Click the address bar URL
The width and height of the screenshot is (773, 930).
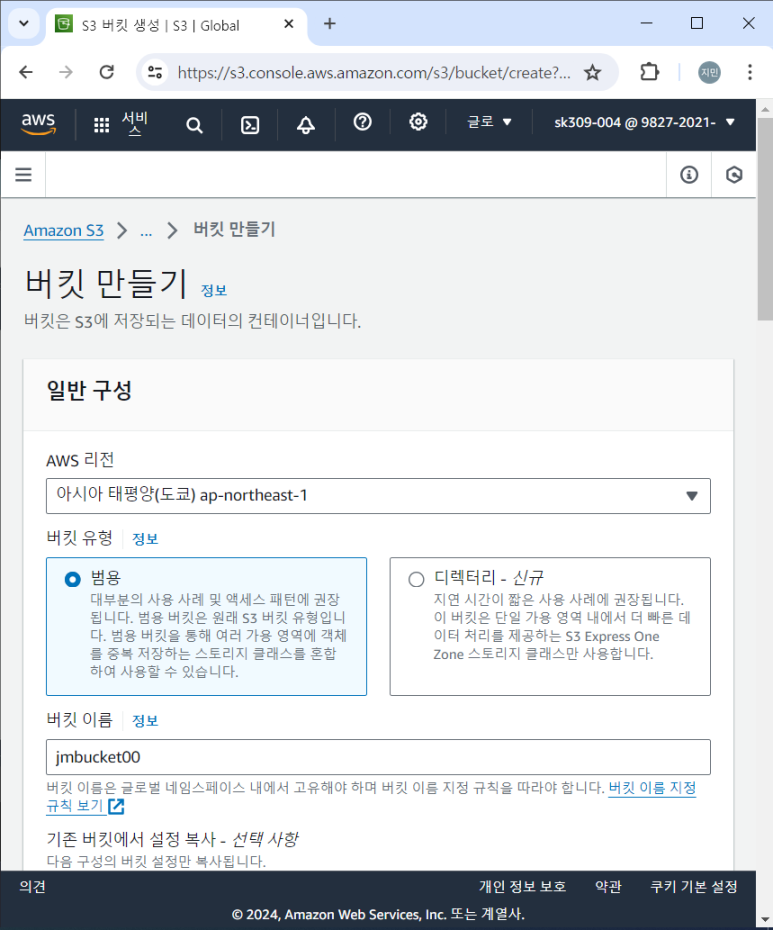tap(374, 73)
